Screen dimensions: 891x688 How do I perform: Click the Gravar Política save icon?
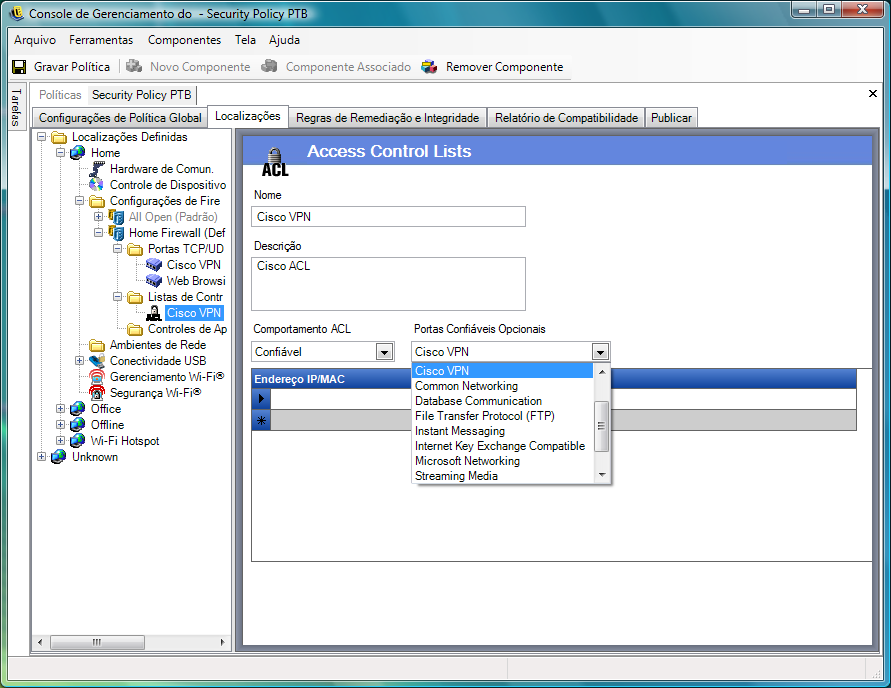19,67
